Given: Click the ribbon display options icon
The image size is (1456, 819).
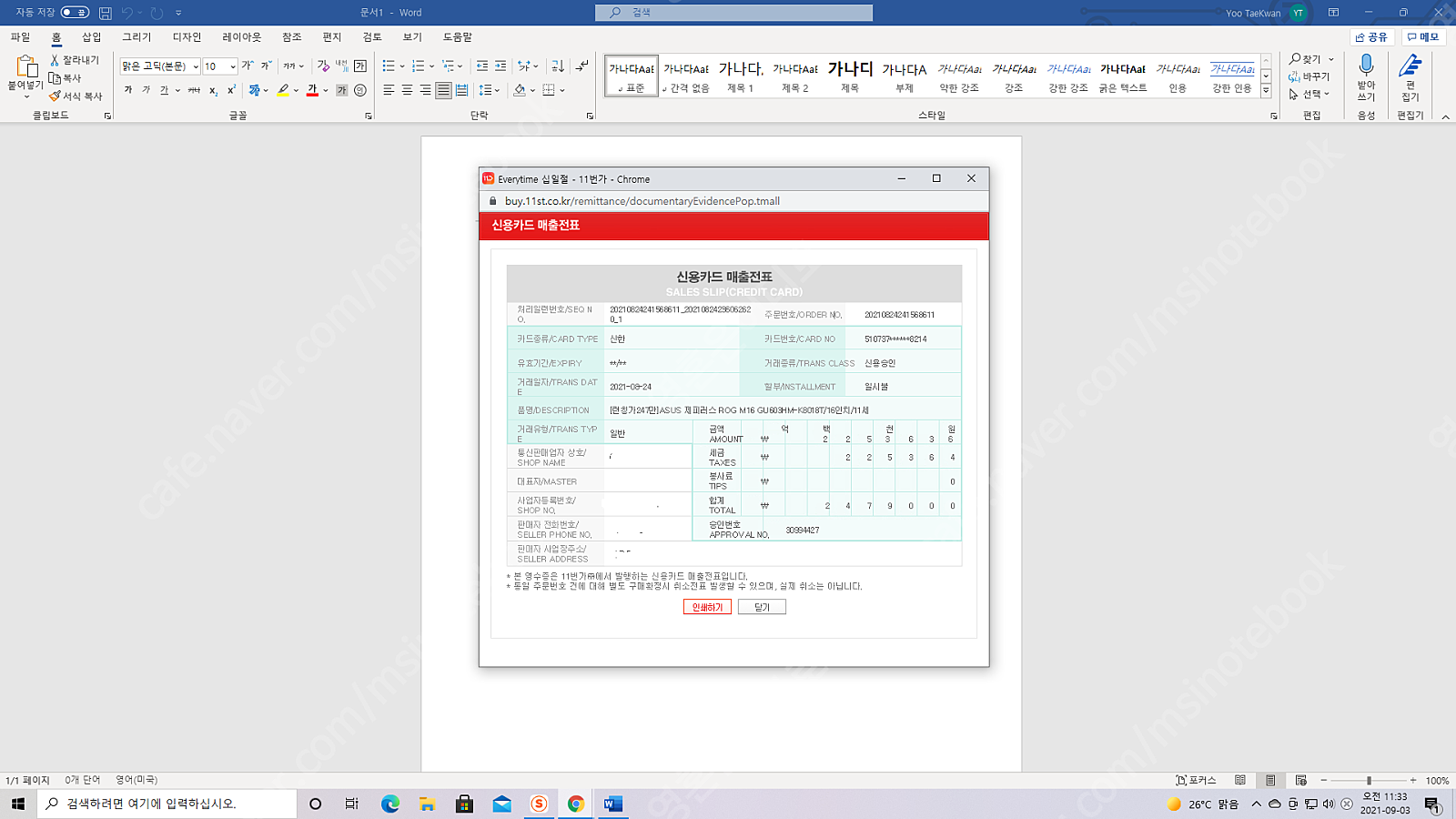Looking at the screenshot, I should [1333, 13].
